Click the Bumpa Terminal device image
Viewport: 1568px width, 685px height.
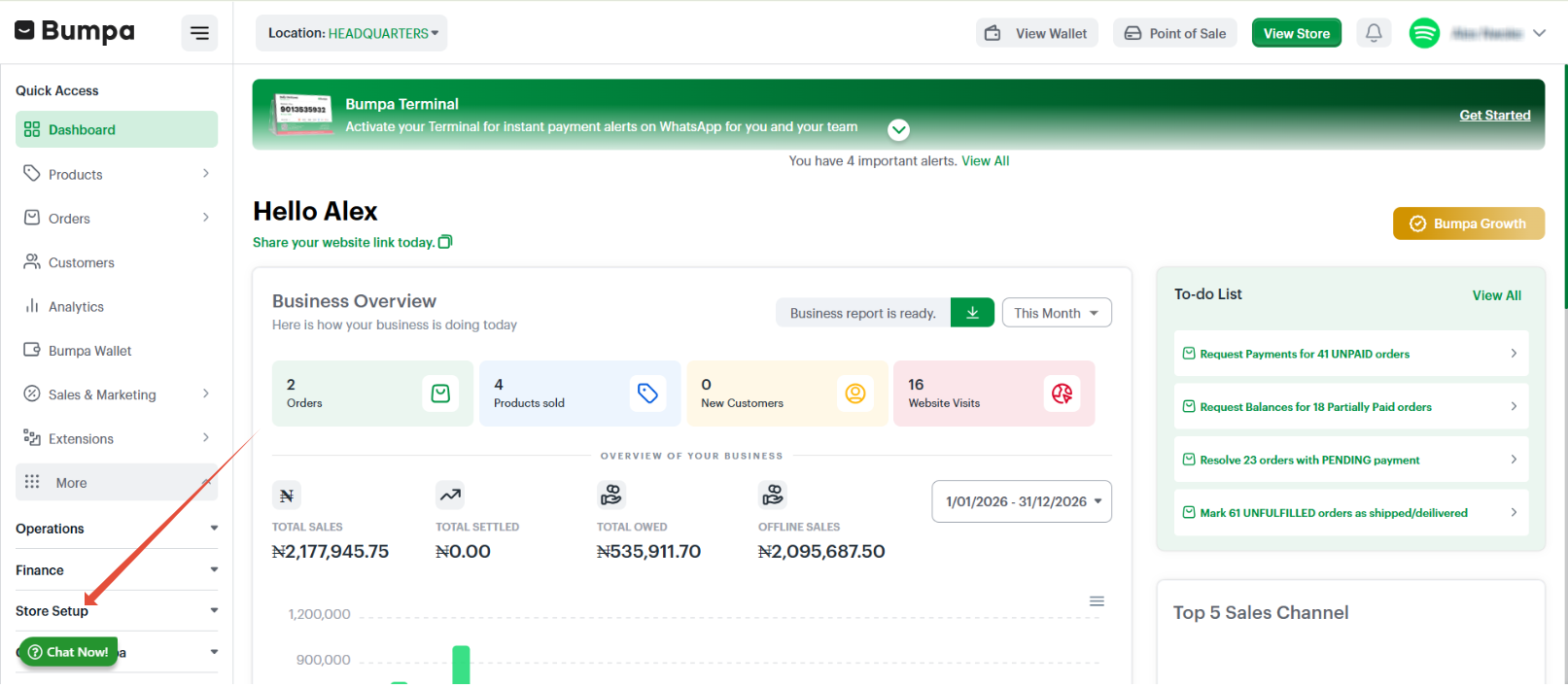point(302,114)
